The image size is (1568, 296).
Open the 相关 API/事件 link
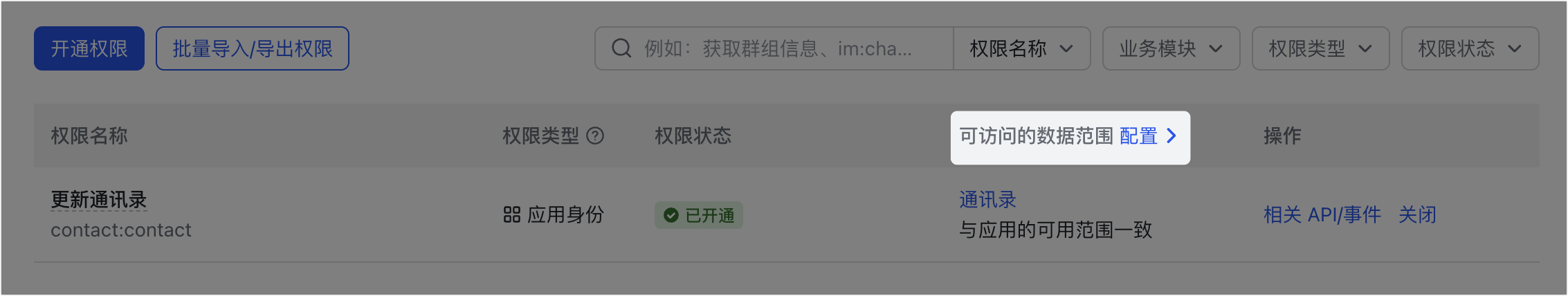[x=1322, y=215]
